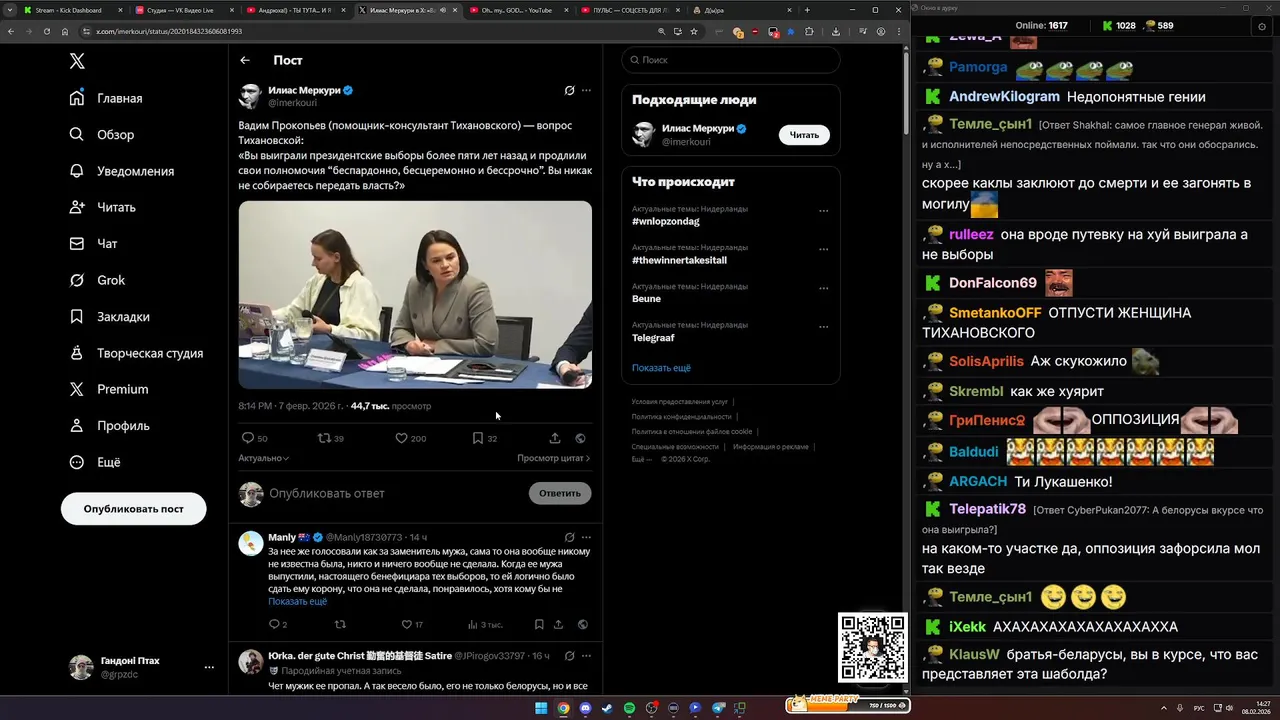The height and width of the screenshot is (720, 1280).
Task: Bookmark the post showing 32 bookmarks
Action: (478, 438)
